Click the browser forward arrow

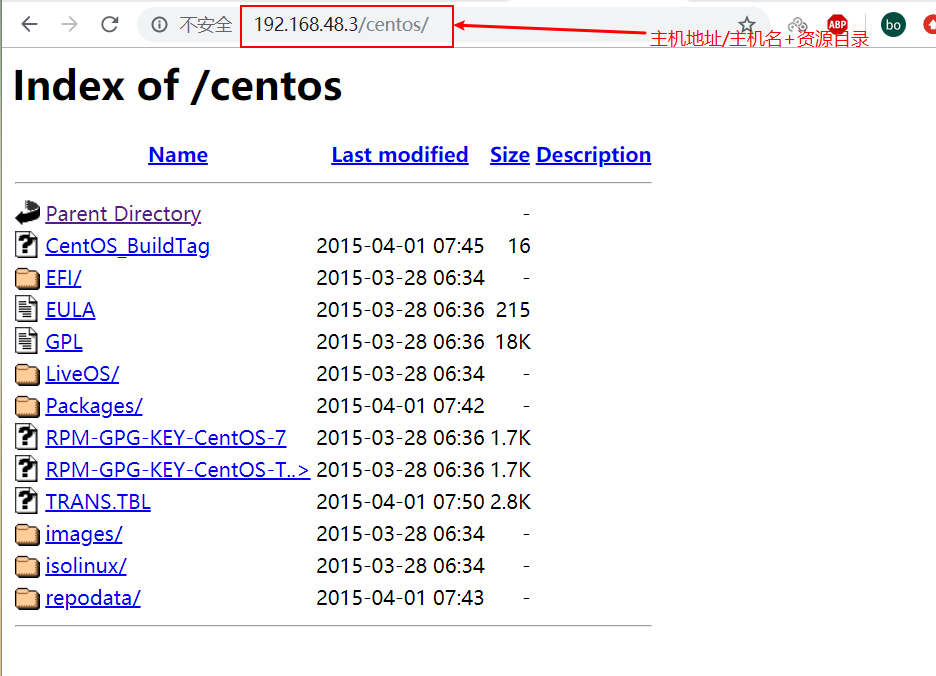(69, 24)
